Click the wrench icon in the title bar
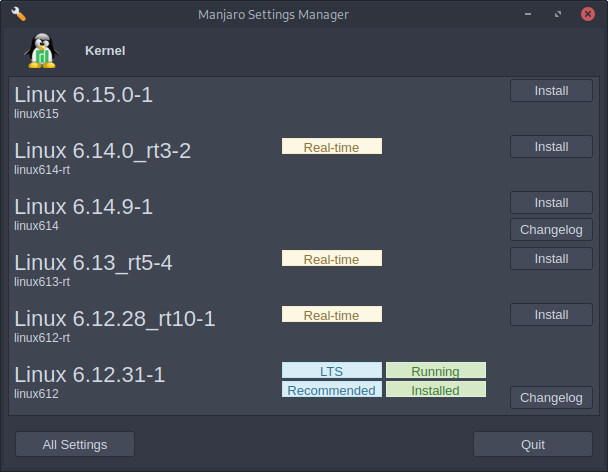Image resolution: width=608 pixels, height=472 pixels. (x=18, y=14)
